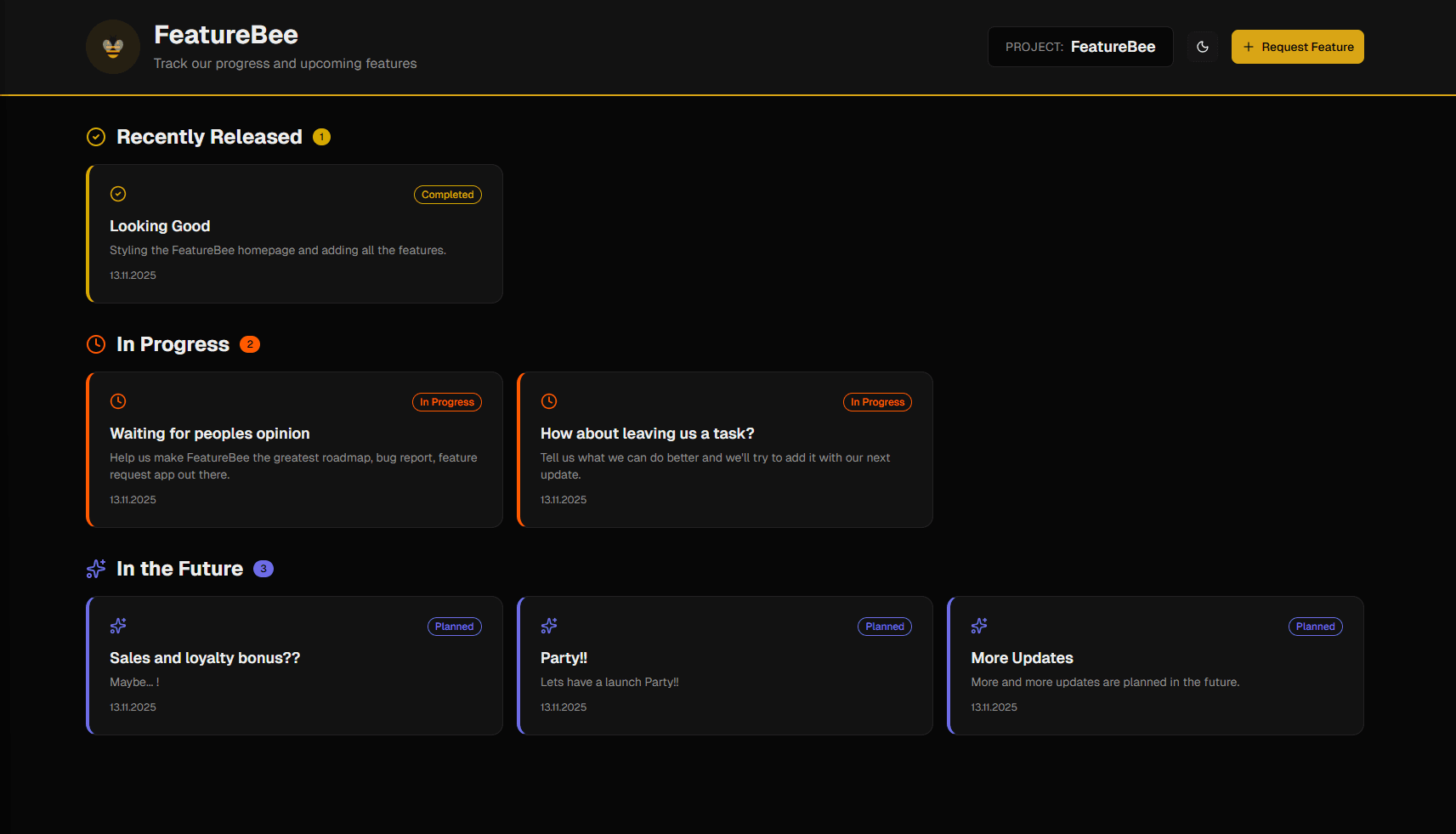Click the sparkles icon on the More Updates card
Screen dimensions: 1456x834
[979, 626]
